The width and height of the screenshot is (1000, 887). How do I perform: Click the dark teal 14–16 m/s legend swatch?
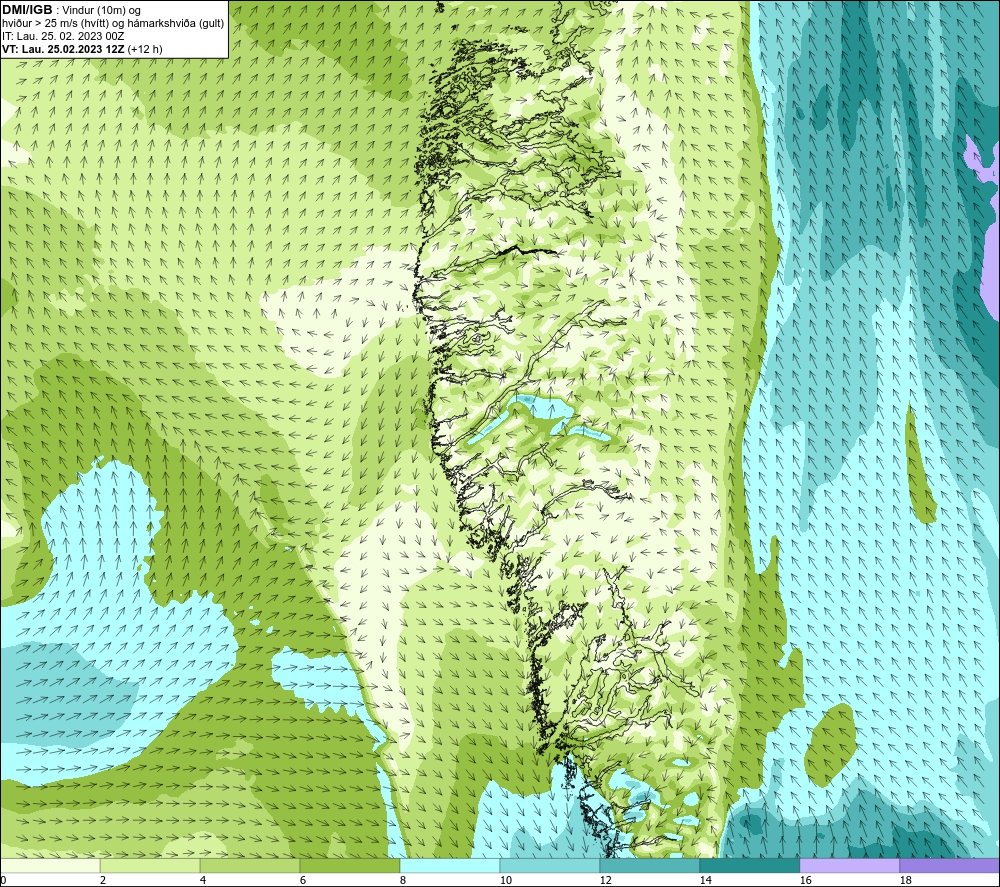click(x=749, y=865)
